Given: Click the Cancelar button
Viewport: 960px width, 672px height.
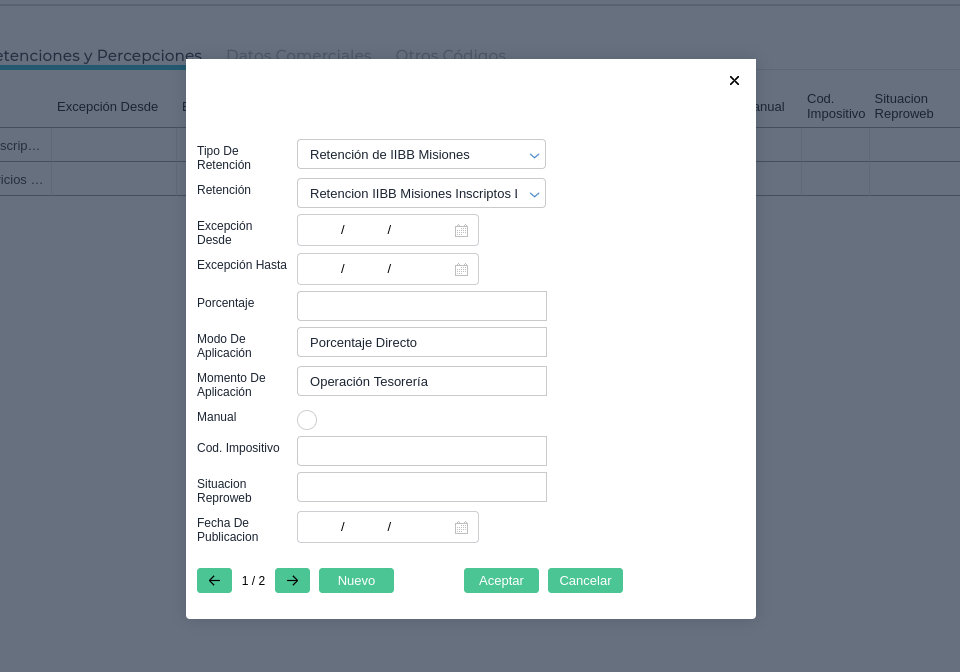Looking at the screenshot, I should pyautogui.click(x=585, y=581).
